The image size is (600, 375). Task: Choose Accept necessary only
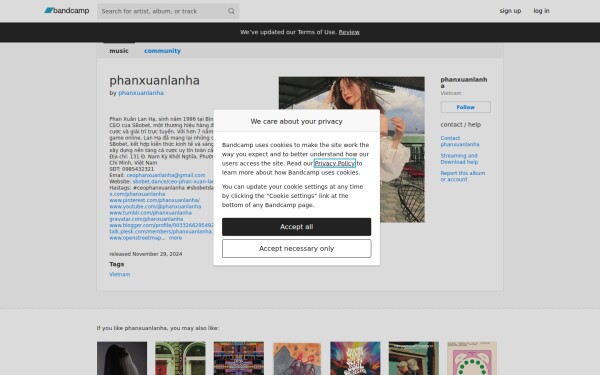point(296,248)
